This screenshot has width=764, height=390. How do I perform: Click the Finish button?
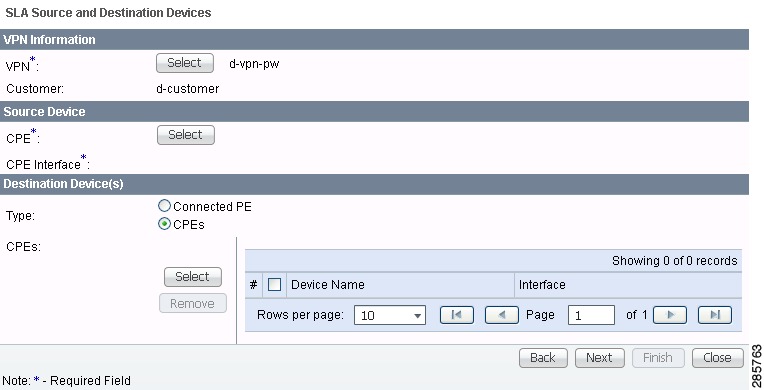tap(658, 358)
